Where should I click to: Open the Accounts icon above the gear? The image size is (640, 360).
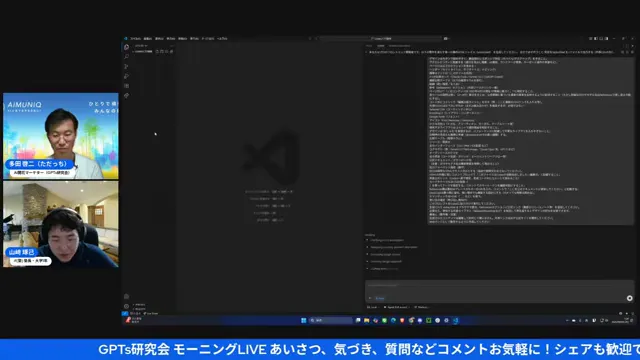(127, 297)
